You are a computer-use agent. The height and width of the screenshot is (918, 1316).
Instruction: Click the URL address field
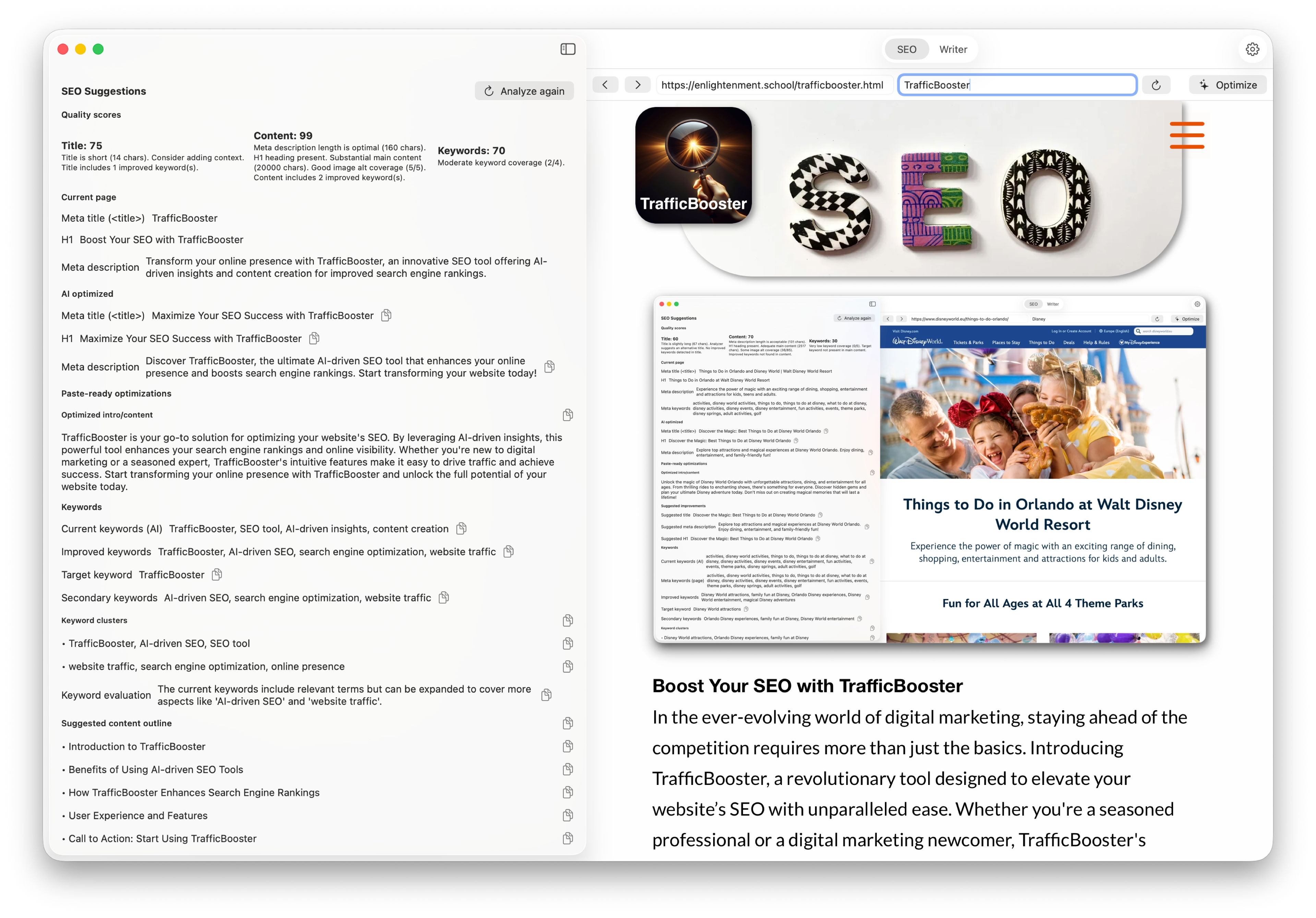point(772,85)
